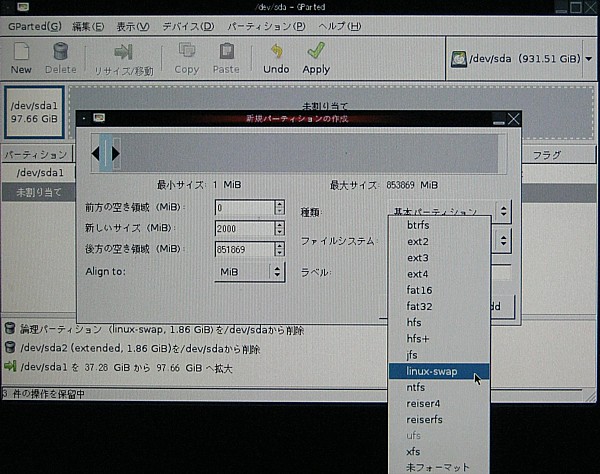Viewport: 600px width, 474px height.
Task: Click the right resize arrow handle in dialog
Action: point(116,154)
